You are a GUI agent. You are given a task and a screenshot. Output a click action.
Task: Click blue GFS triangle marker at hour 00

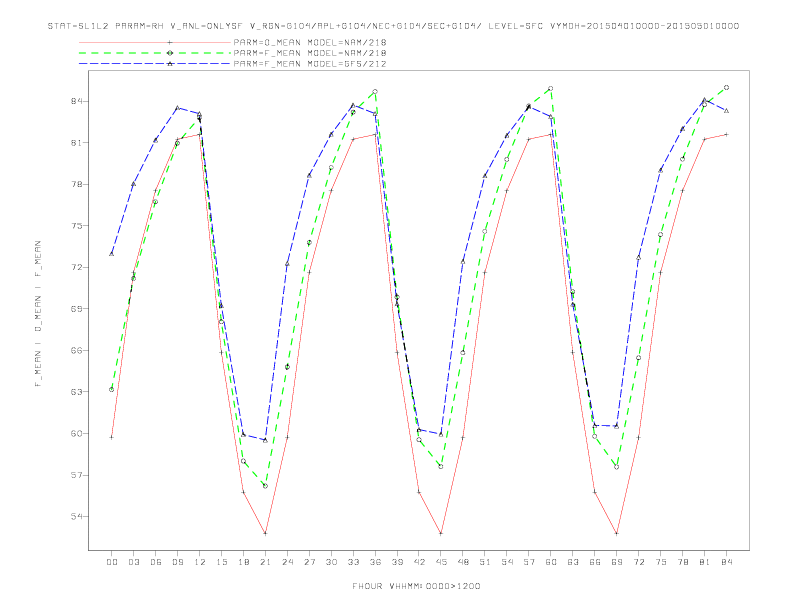112,253
